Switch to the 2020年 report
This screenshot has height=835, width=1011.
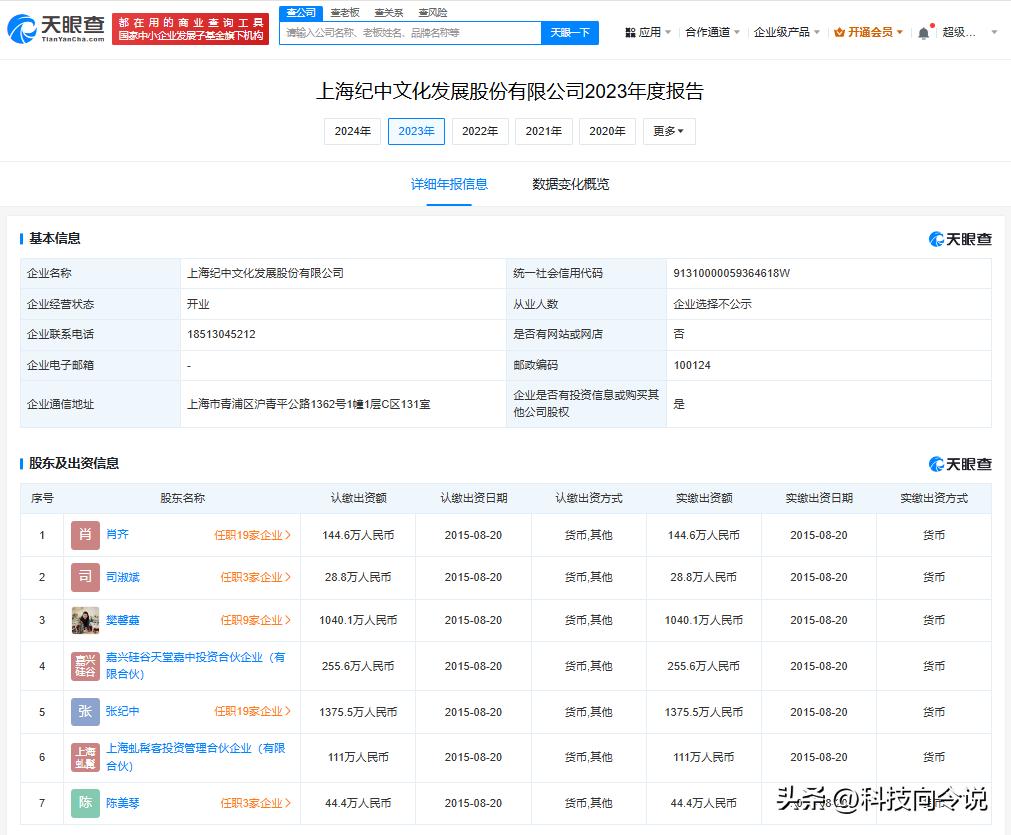[607, 132]
